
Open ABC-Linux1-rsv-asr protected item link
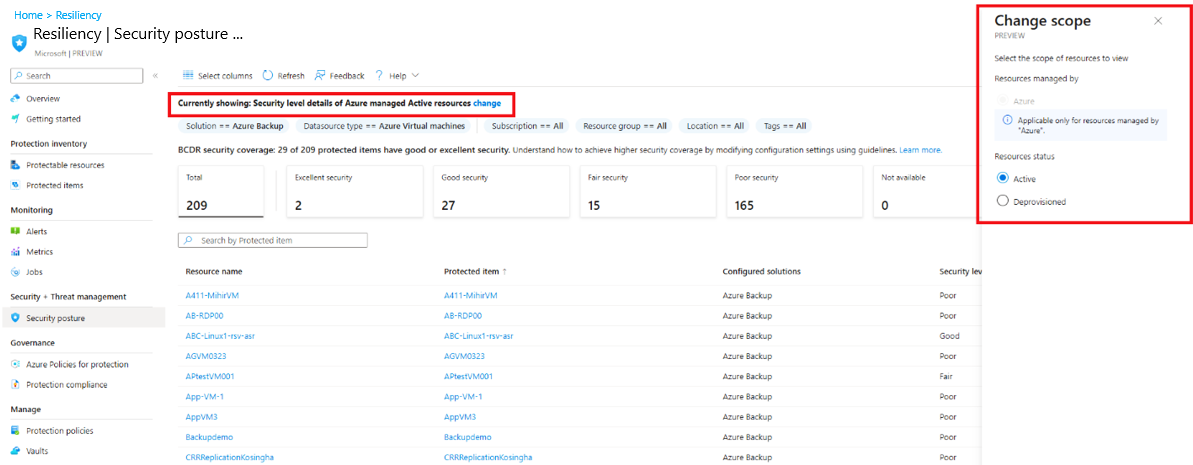click(x=478, y=336)
